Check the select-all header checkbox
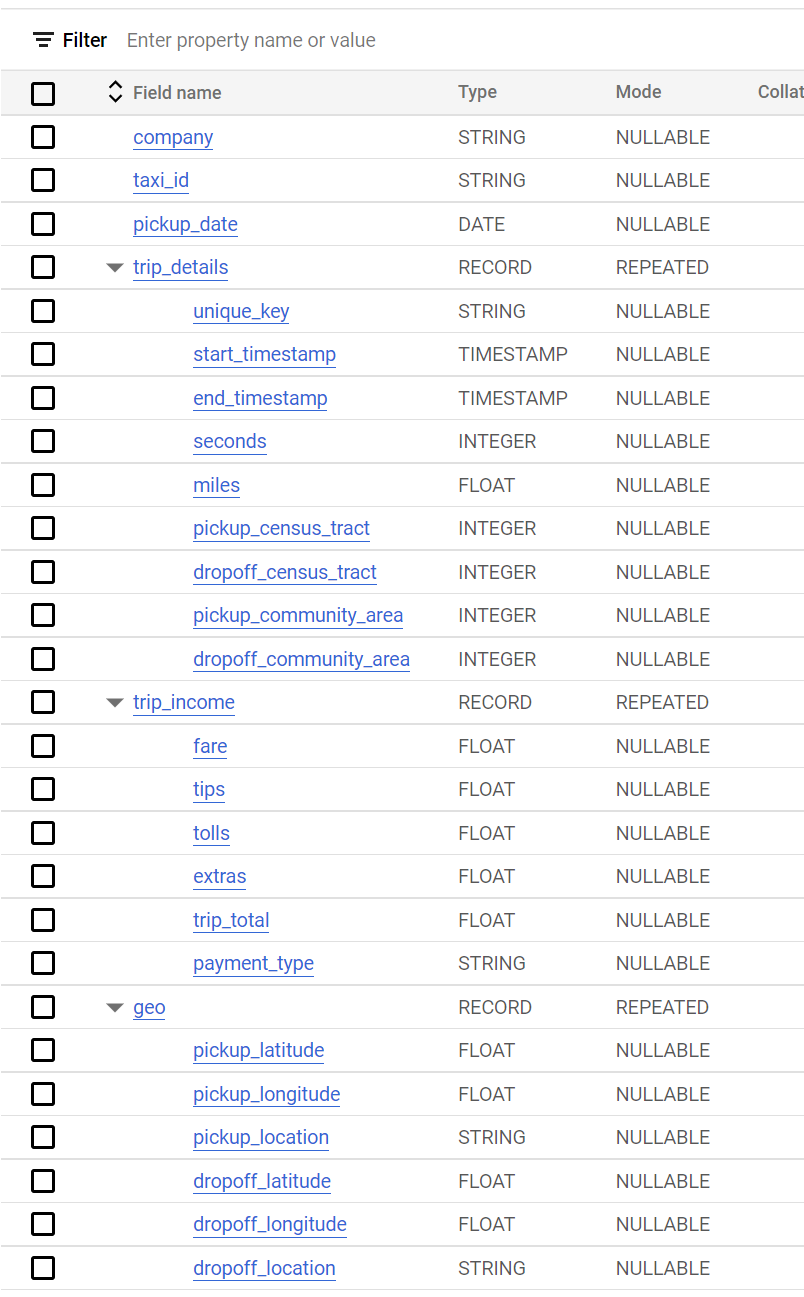Image resolution: width=804 pixels, height=1297 pixels. pyautogui.click(x=43, y=93)
